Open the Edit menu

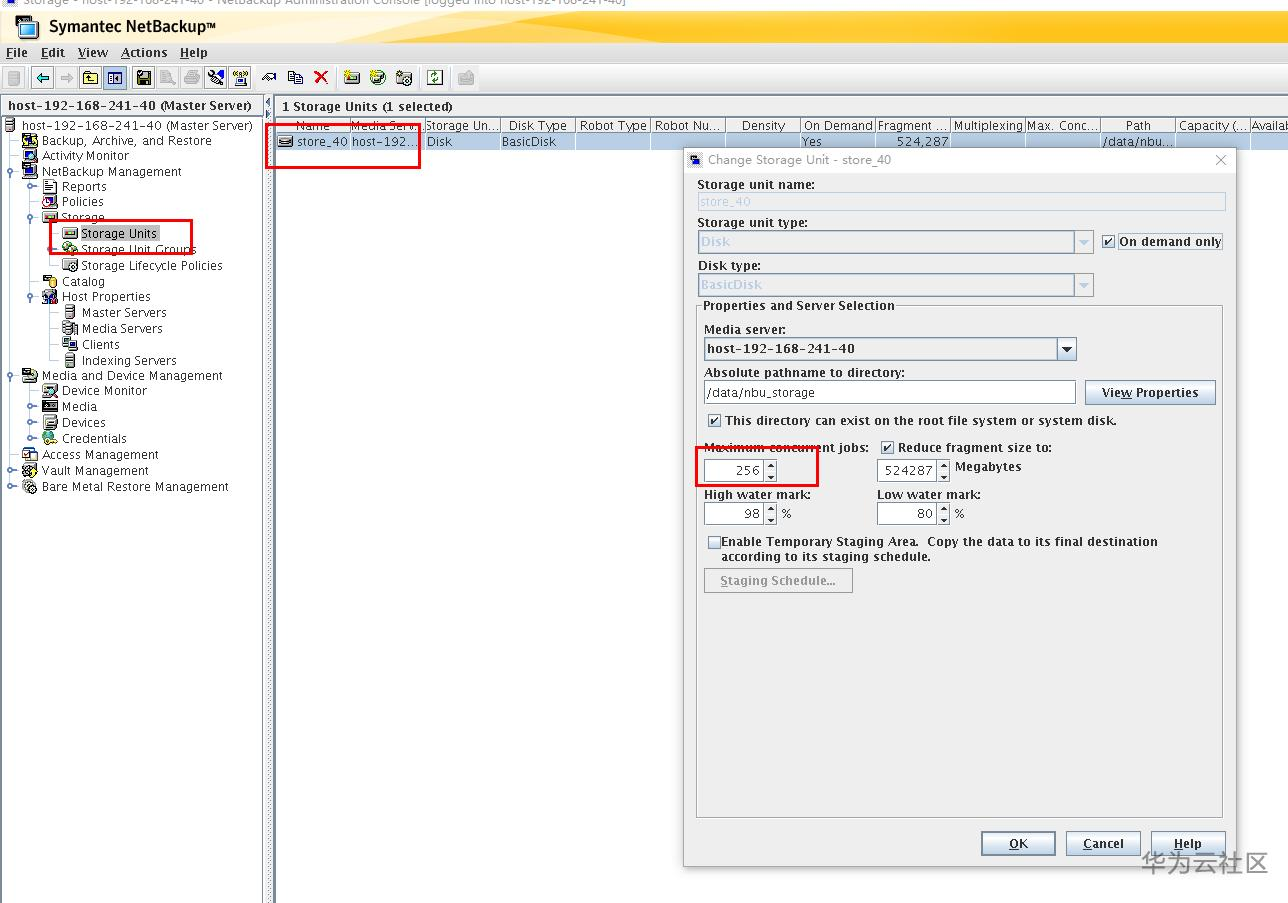[53, 53]
